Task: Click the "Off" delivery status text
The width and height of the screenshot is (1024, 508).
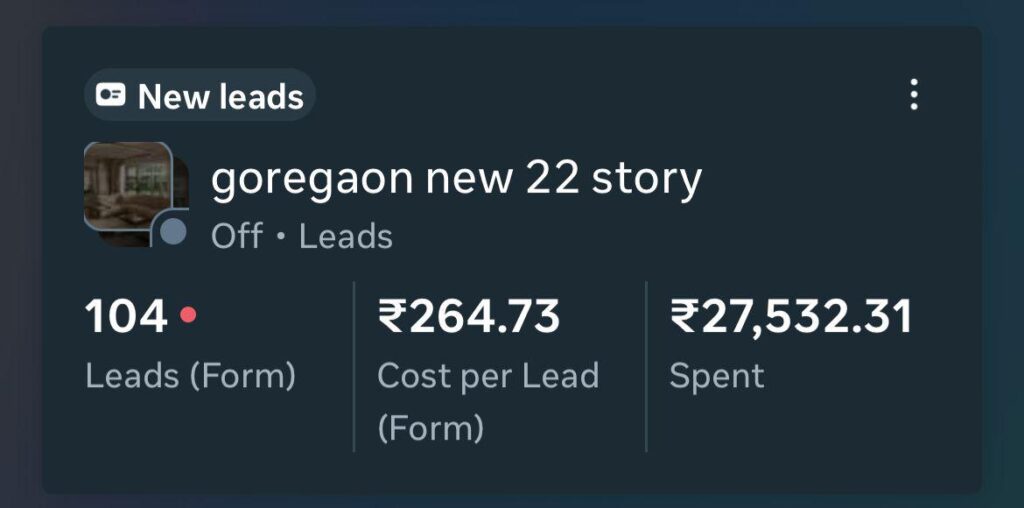Action: tap(237, 237)
